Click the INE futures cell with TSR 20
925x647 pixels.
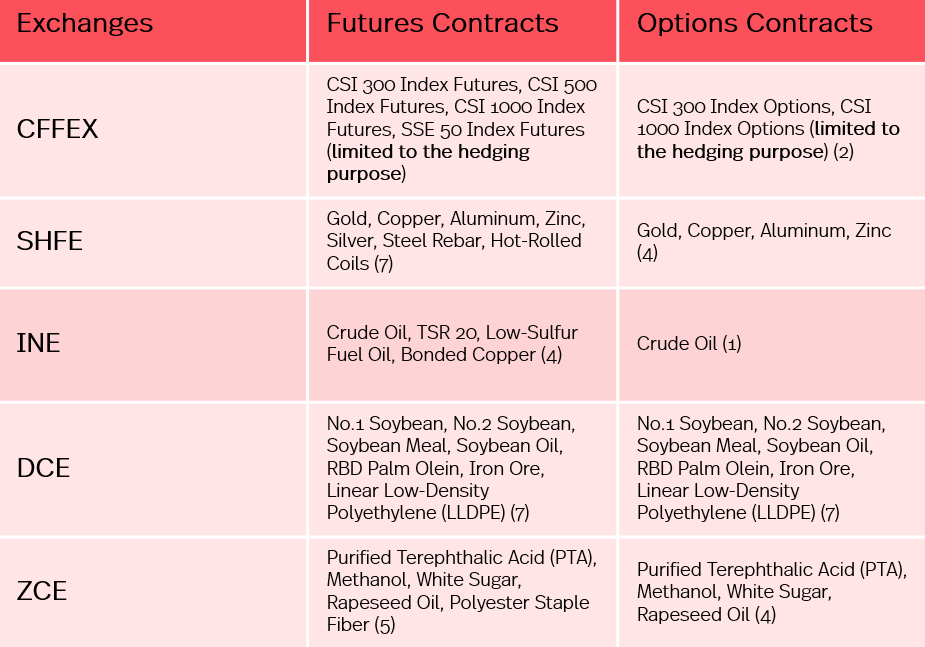451,343
